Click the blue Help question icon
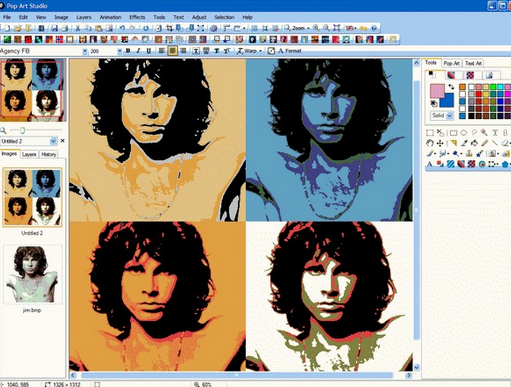Screen dimensions: 511x387 [374, 28]
